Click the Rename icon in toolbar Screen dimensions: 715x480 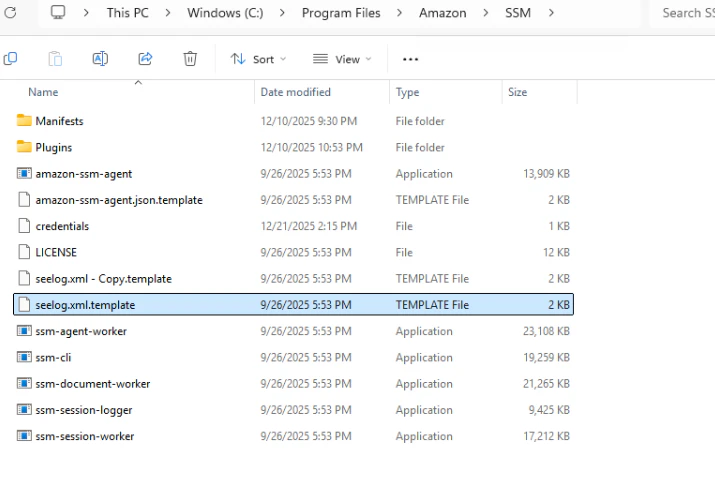tap(100, 59)
